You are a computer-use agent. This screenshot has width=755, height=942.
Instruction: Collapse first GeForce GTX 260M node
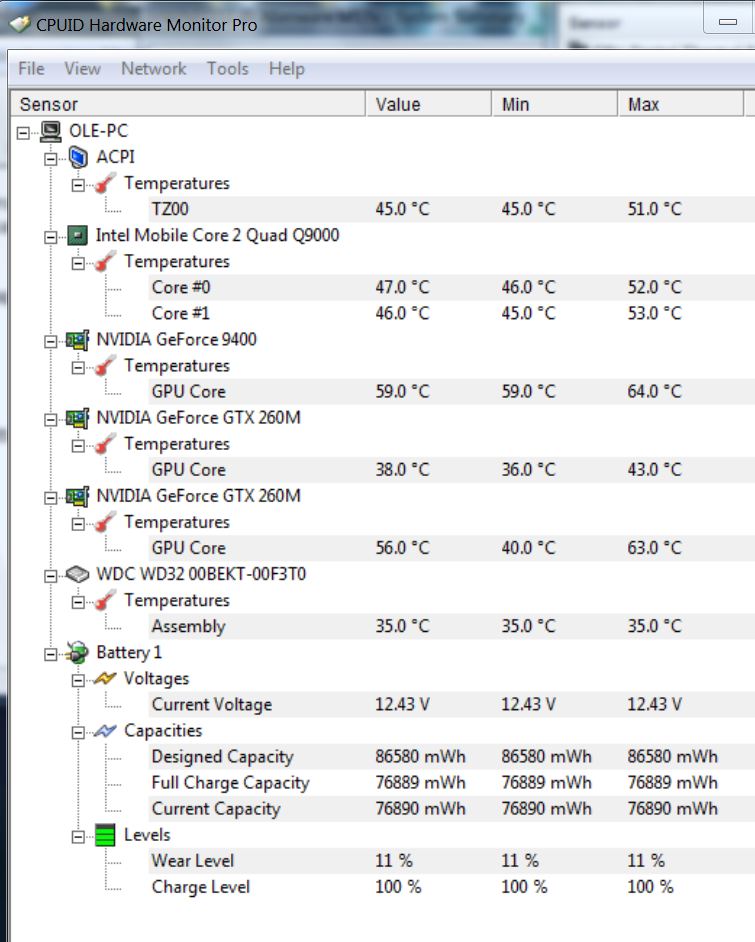click(51, 419)
